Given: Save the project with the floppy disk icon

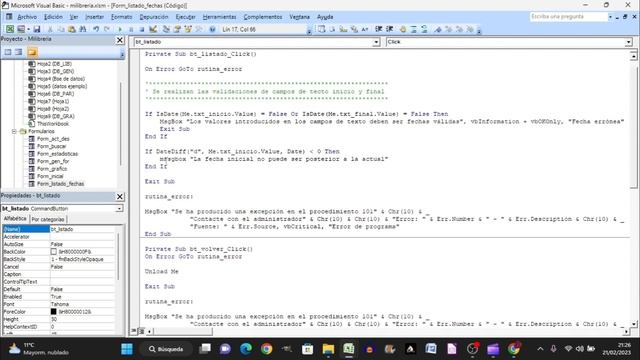Looking at the screenshot, I should (x=37, y=29).
